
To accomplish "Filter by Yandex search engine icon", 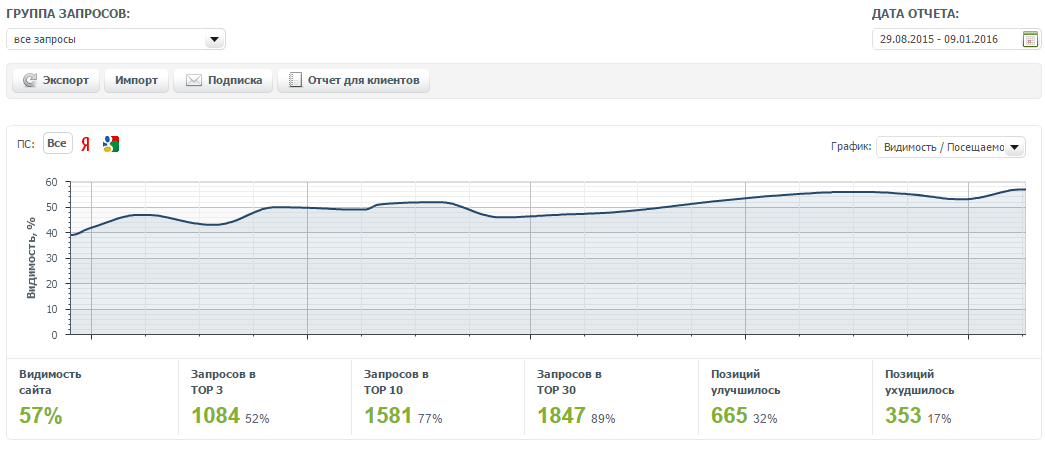I will click(85, 143).
